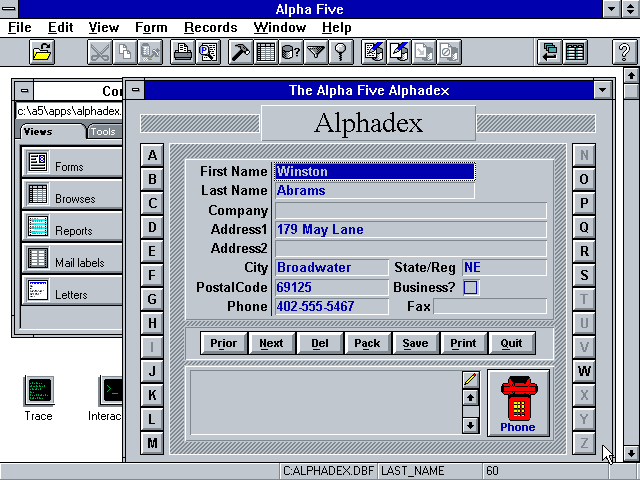Open the File menu
Viewport: 640px width, 480px height.
click(20, 27)
